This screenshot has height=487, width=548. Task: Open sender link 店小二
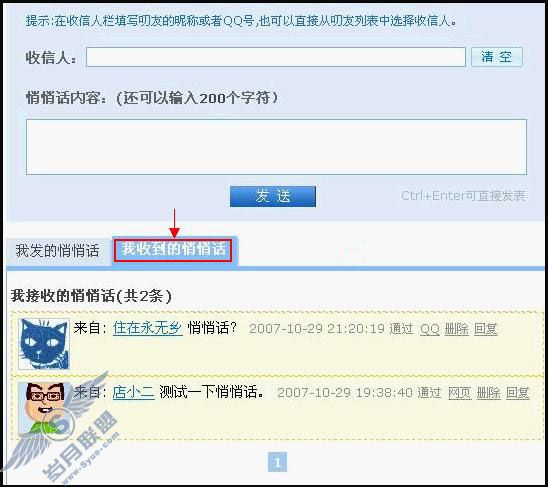pos(134,392)
